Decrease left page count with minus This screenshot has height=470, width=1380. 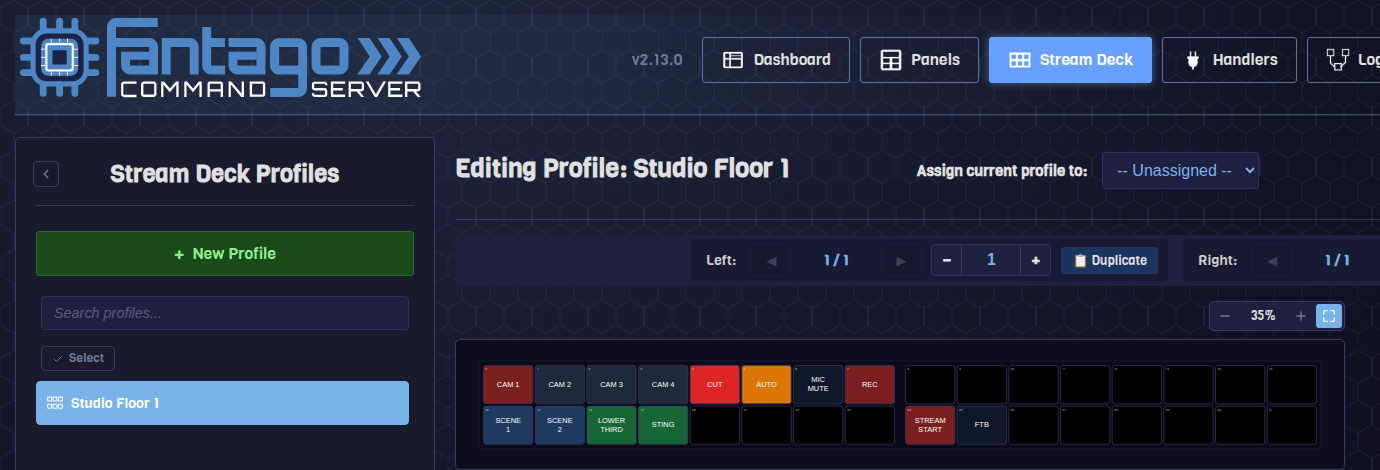[947, 261]
